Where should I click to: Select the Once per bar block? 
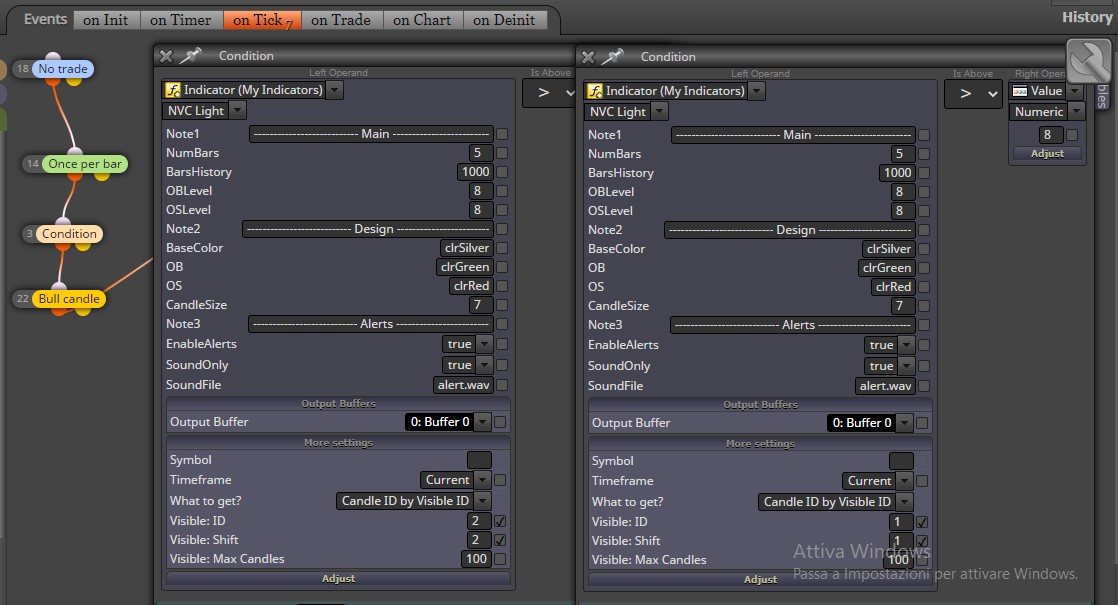pos(84,164)
